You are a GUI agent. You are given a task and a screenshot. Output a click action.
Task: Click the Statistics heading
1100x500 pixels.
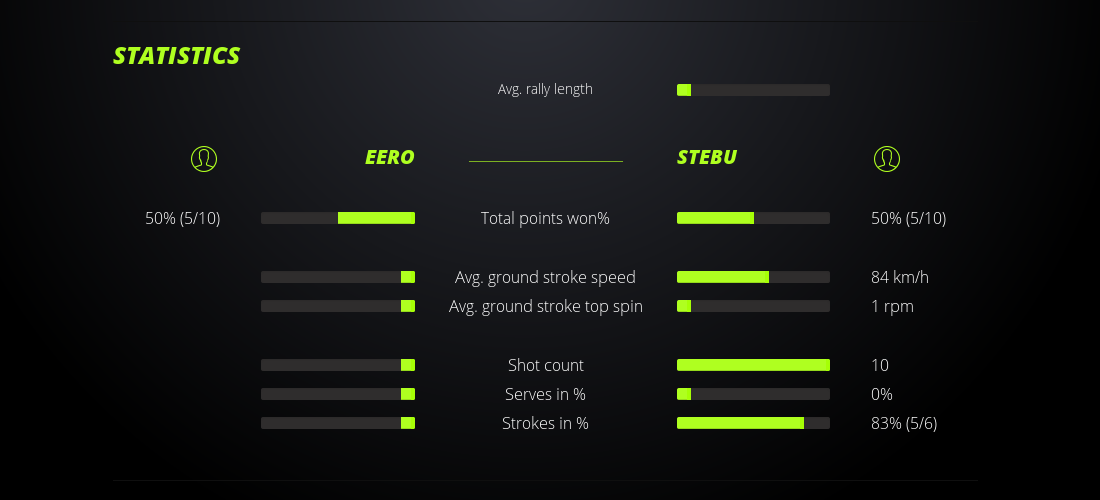pyautogui.click(x=177, y=56)
